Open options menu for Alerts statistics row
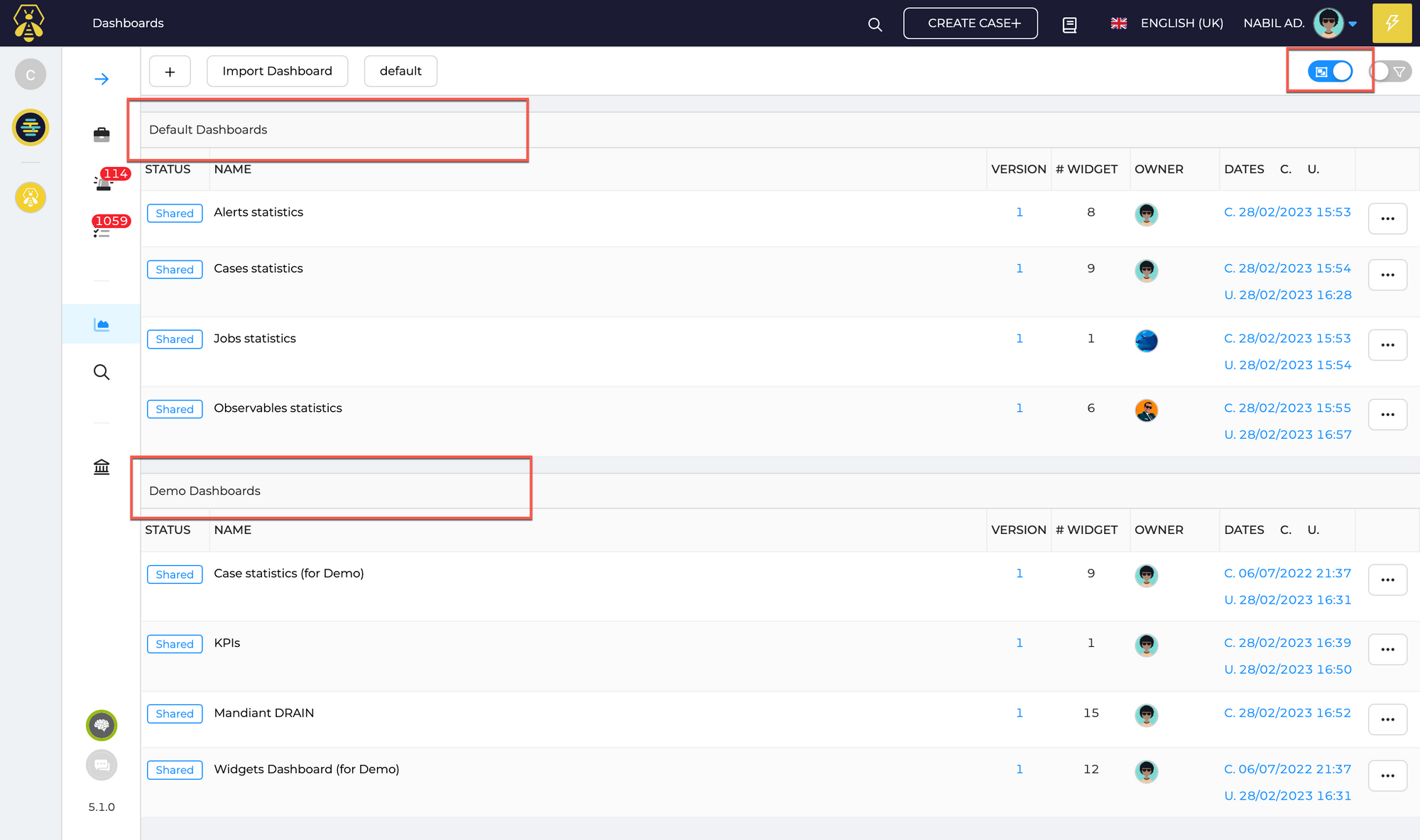The height and width of the screenshot is (840, 1420). pos(1387,219)
